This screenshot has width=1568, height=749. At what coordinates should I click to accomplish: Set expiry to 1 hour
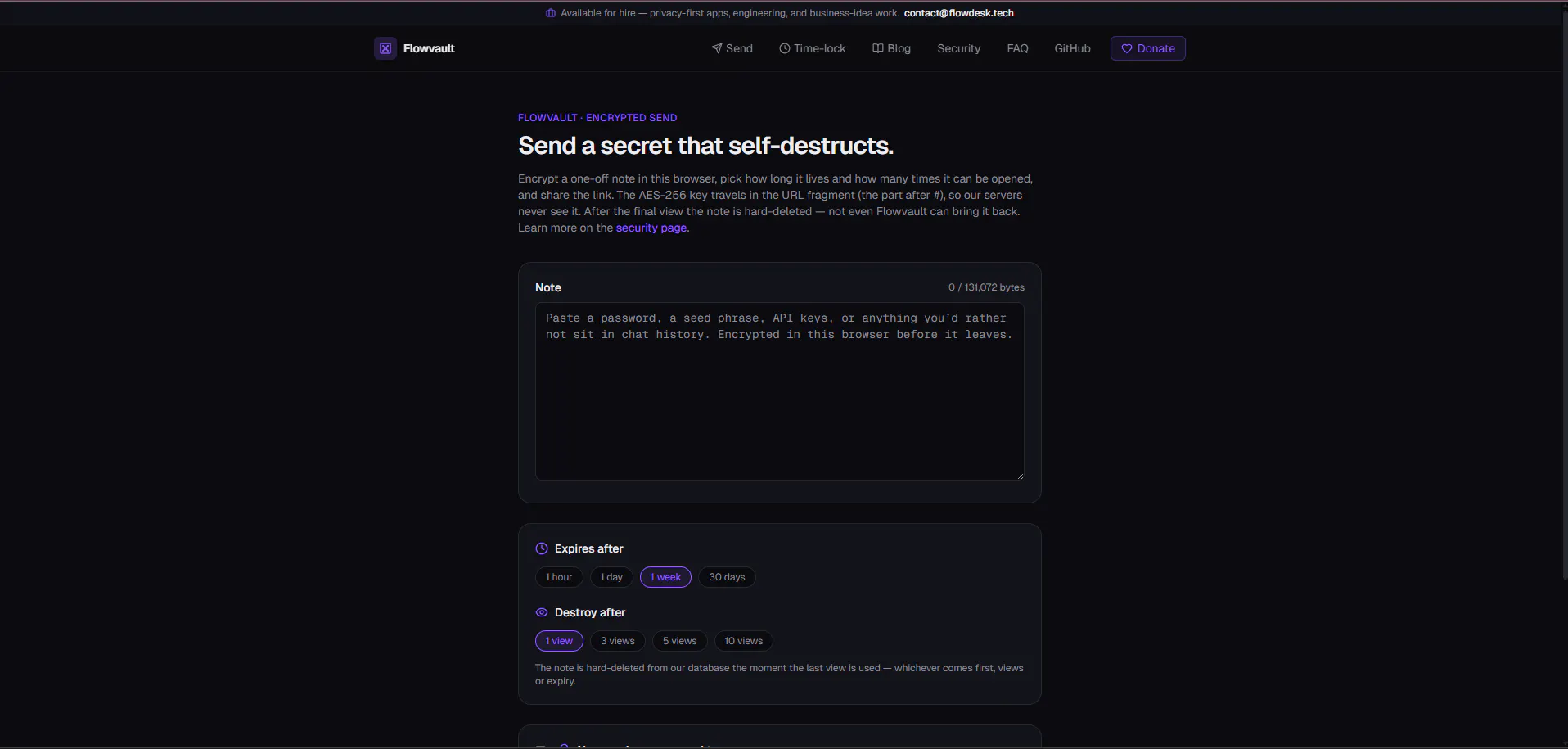[559, 577]
